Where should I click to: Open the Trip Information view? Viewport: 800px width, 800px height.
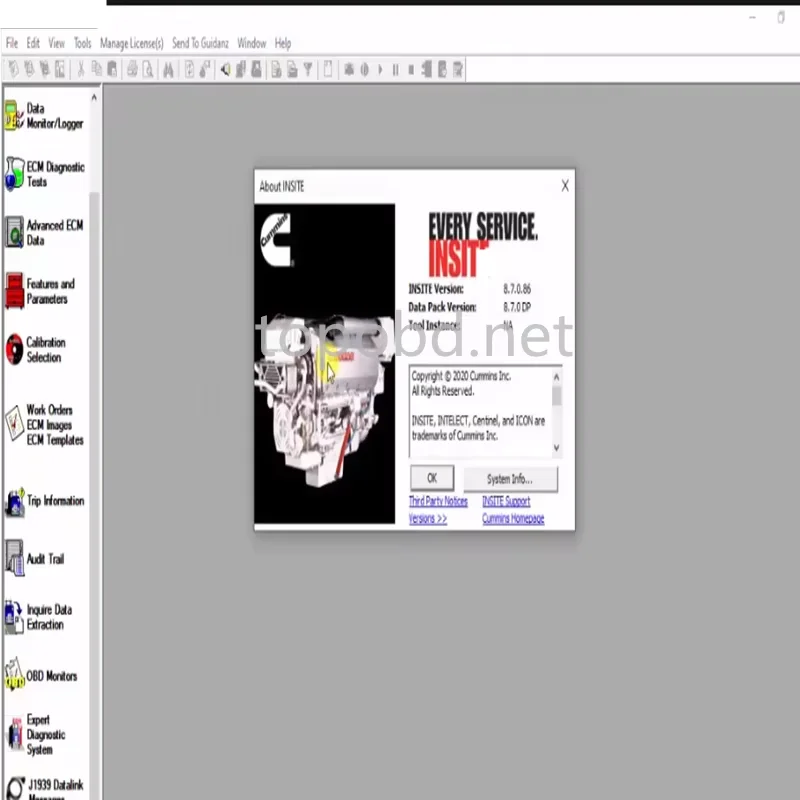(x=45, y=501)
